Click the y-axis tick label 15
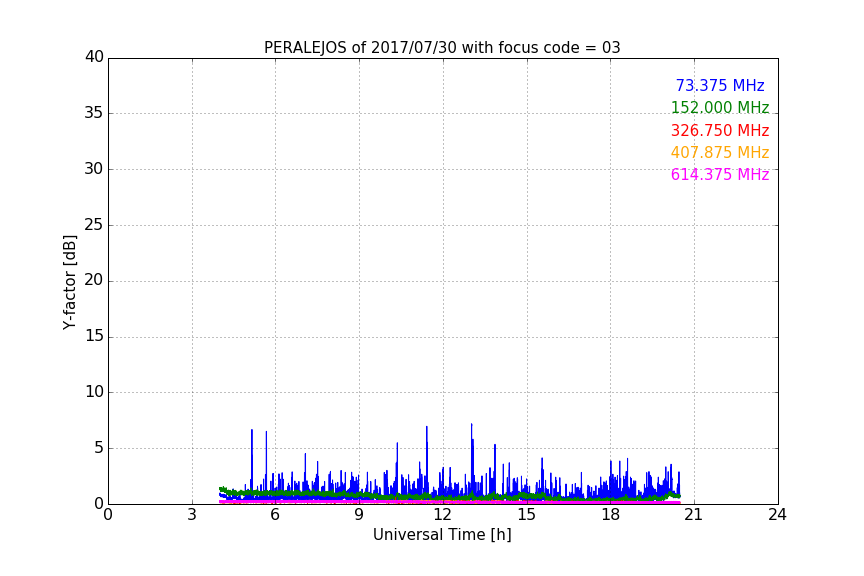 point(94,336)
